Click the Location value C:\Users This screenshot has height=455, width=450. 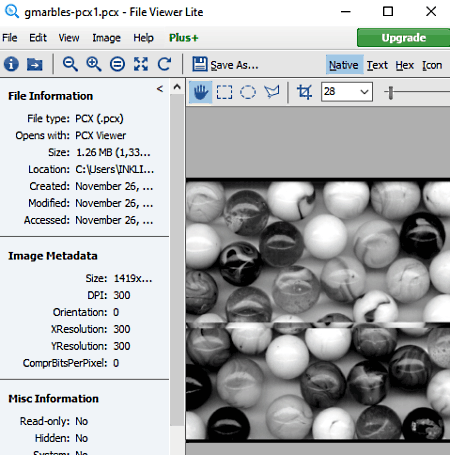pos(115,169)
